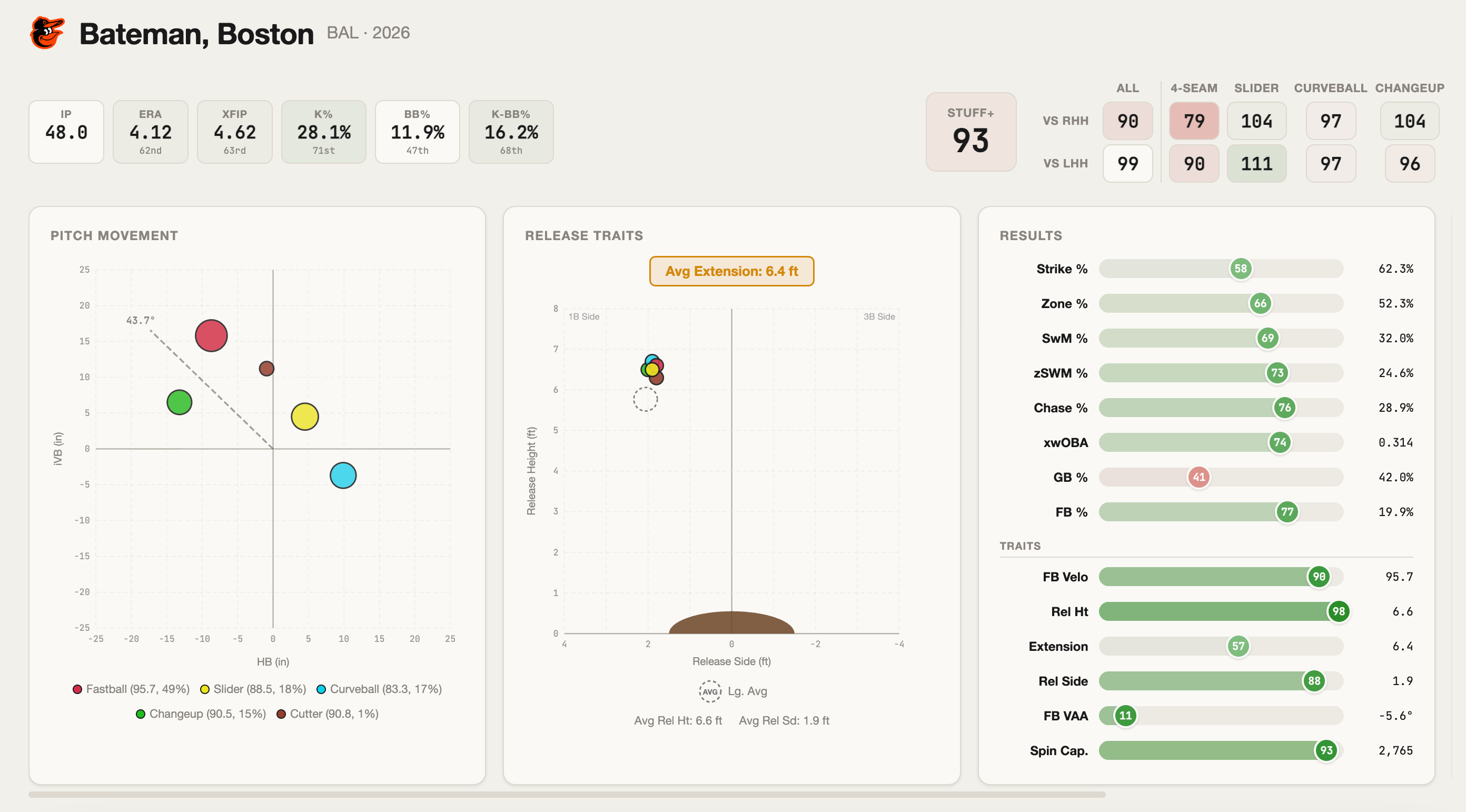Click the ALL vs LHH 99 cell
1466x812 pixels.
coord(1127,164)
